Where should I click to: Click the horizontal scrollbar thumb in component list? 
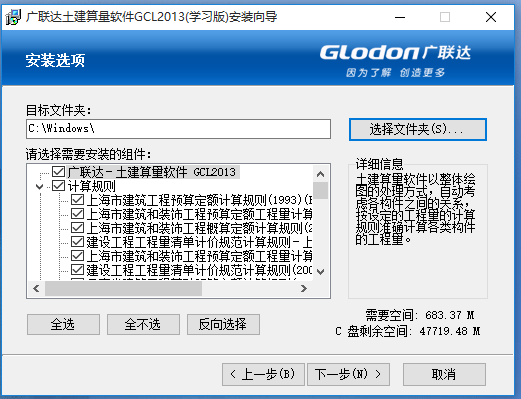coord(123,288)
